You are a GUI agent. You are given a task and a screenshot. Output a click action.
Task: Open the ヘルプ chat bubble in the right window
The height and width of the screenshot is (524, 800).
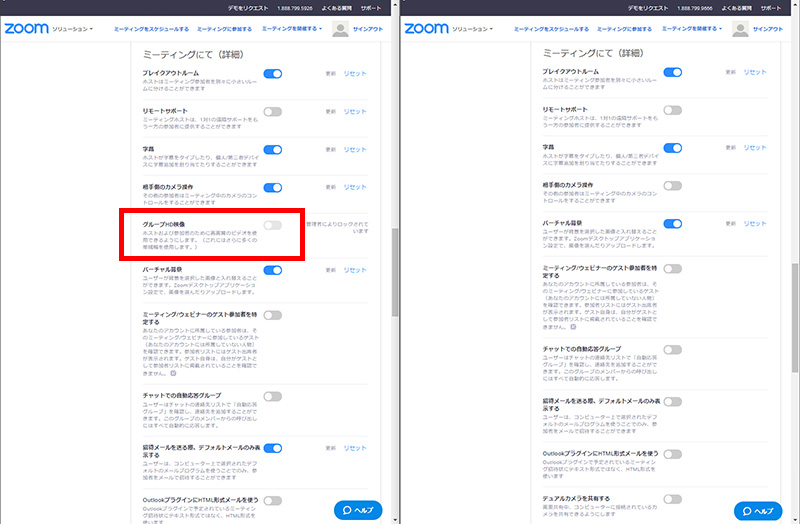pyautogui.click(x=758, y=509)
